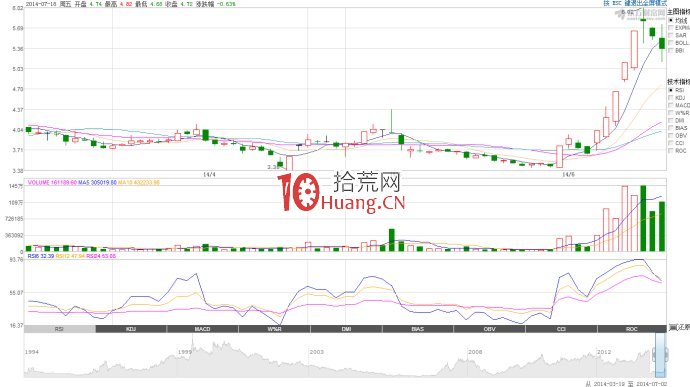Switch to the CCI tab below chart
The width and height of the screenshot is (690, 387).
562,329
